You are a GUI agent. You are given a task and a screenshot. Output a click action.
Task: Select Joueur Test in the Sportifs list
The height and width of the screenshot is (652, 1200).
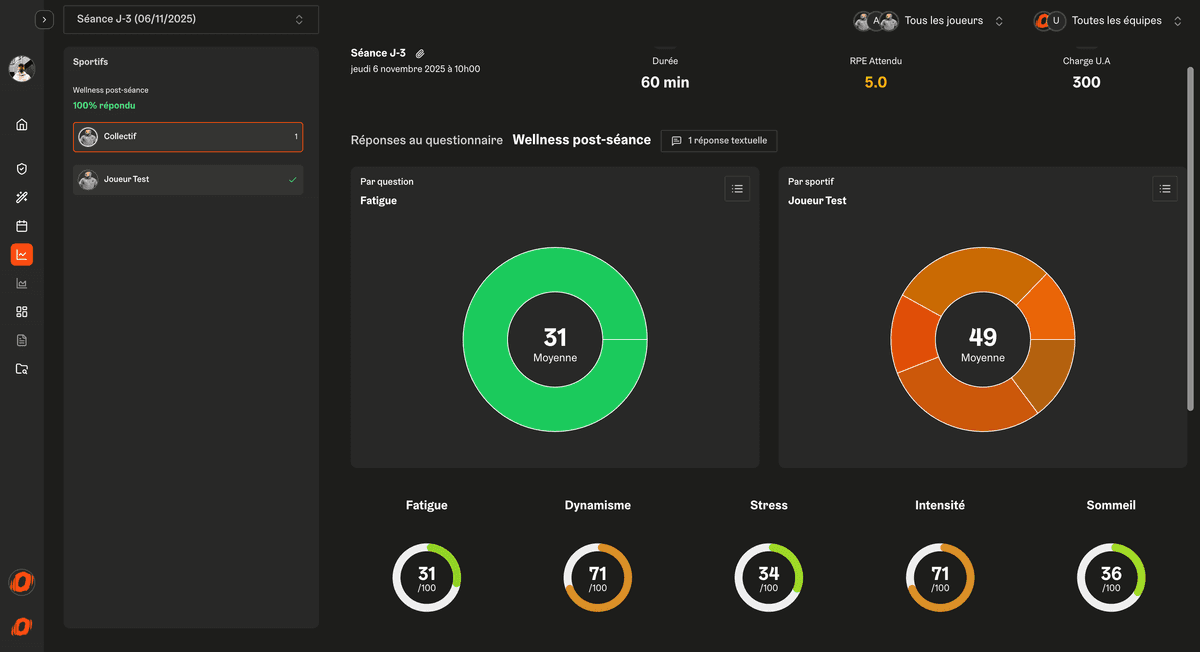tap(188, 180)
